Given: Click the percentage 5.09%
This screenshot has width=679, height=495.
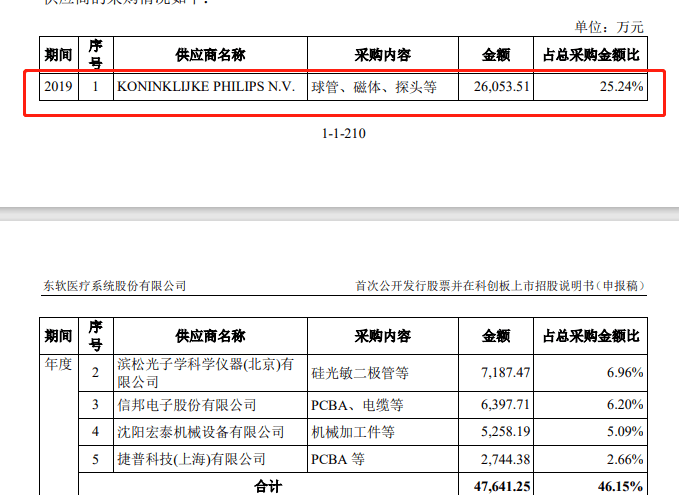Looking at the screenshot, I should (x=624, y=431).
